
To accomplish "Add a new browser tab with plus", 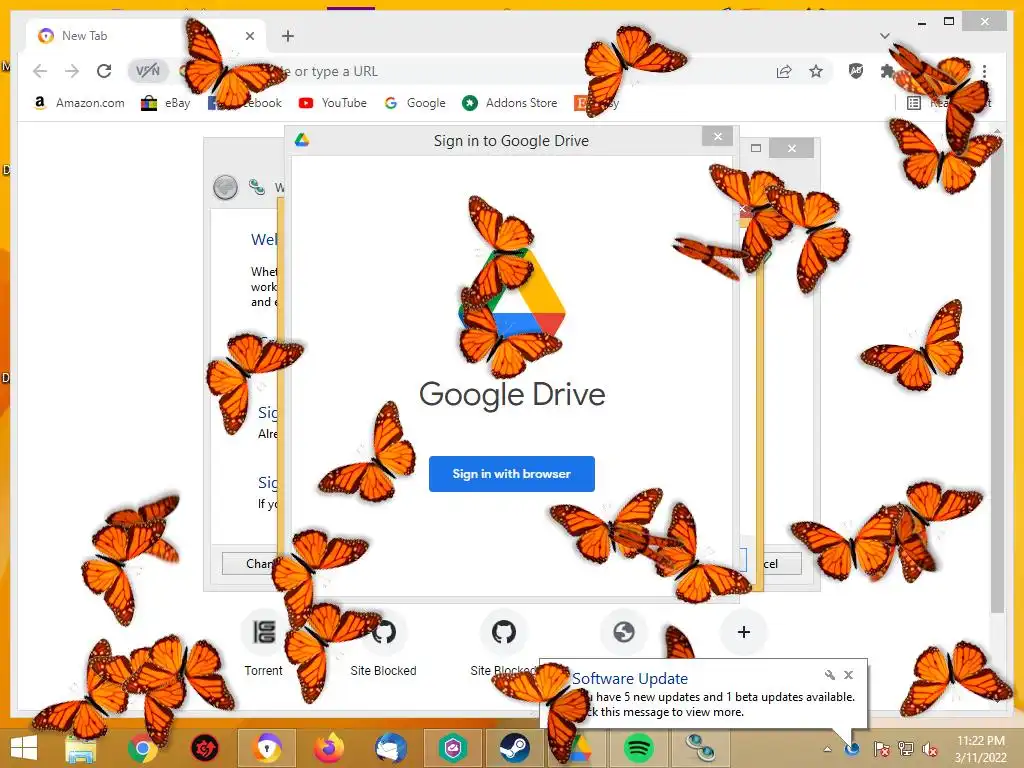I will click(288, 36).
